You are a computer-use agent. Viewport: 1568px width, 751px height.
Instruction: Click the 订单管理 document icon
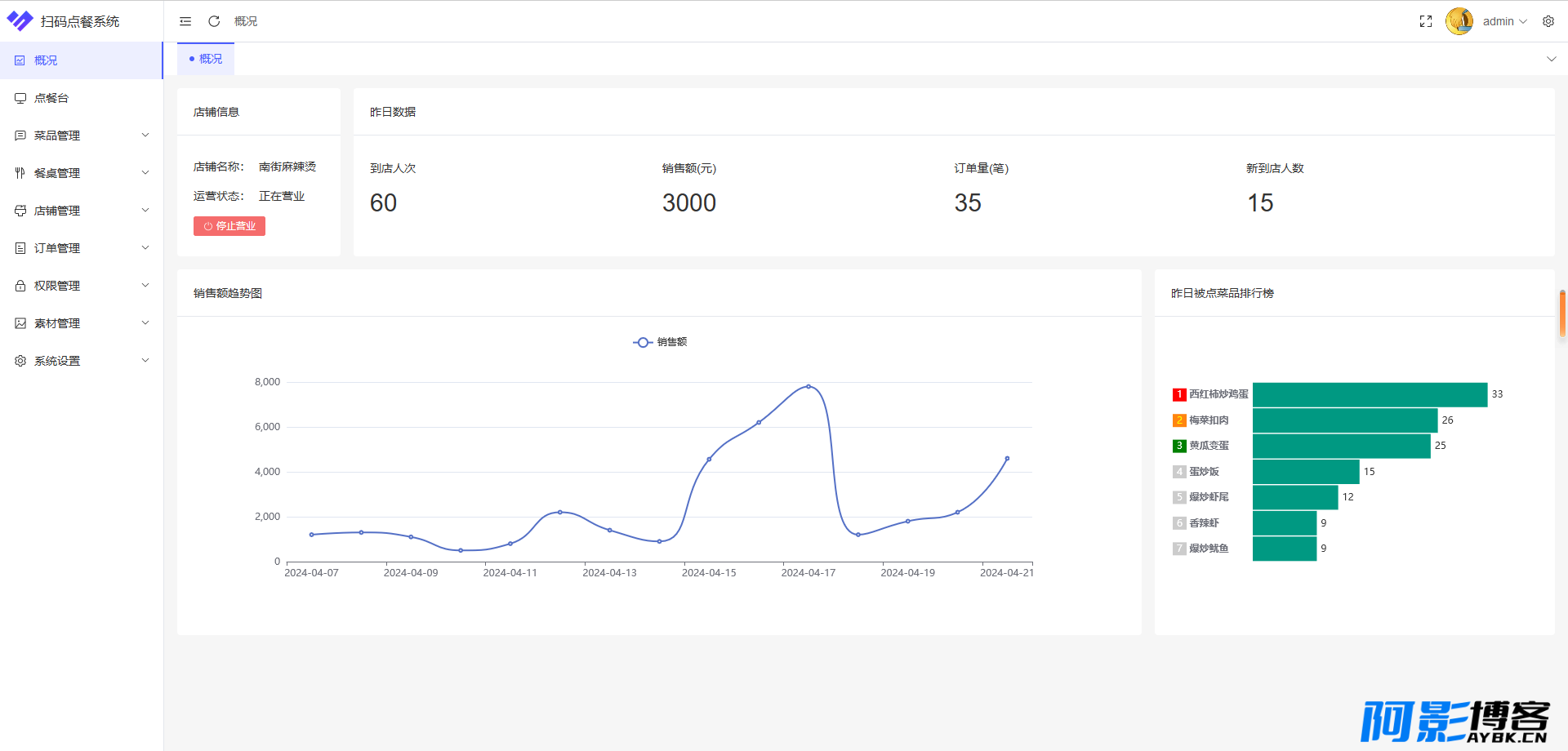[x=20, y=248]
